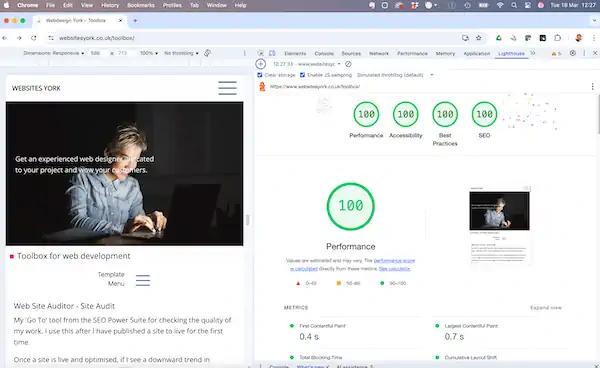The width and height of the screenshot is (600, 368).
Task: Click the rotate device icon in the device toolbar
Action: coord(207,53)
